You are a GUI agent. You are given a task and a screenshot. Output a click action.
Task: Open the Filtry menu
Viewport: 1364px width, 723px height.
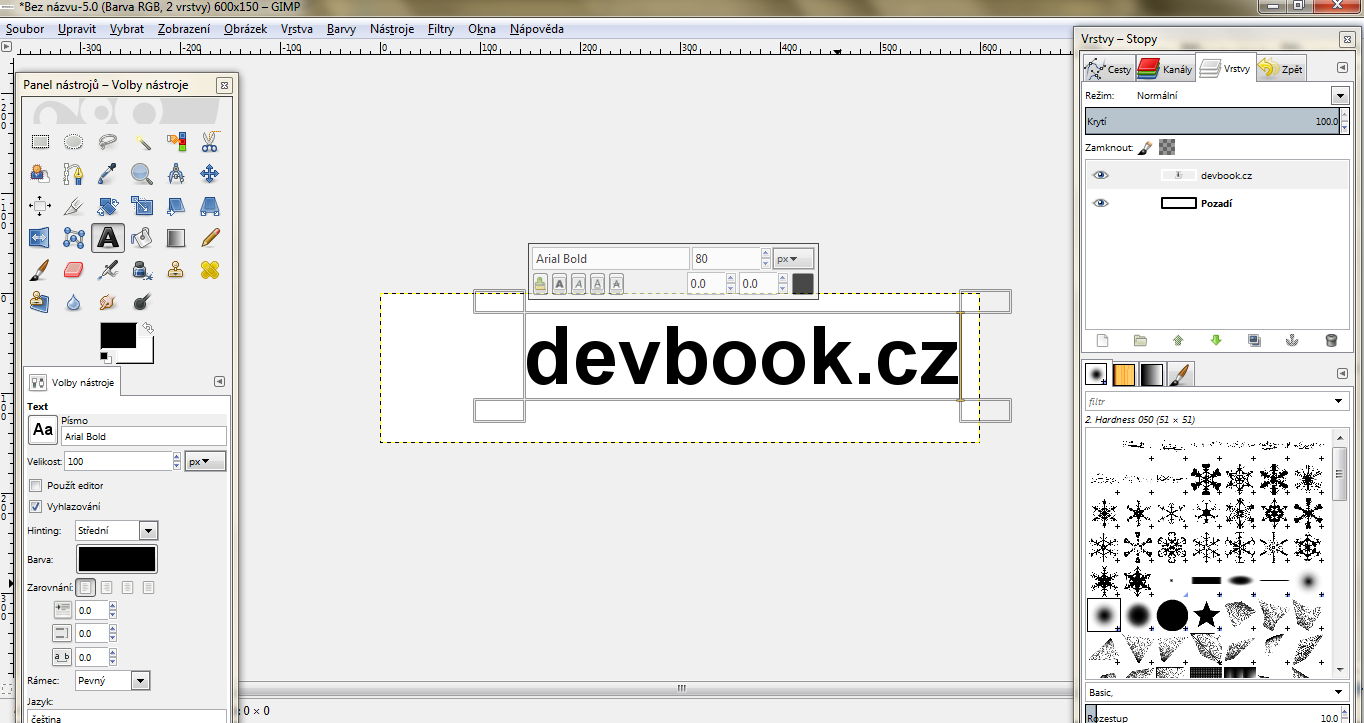coord(440,29)
